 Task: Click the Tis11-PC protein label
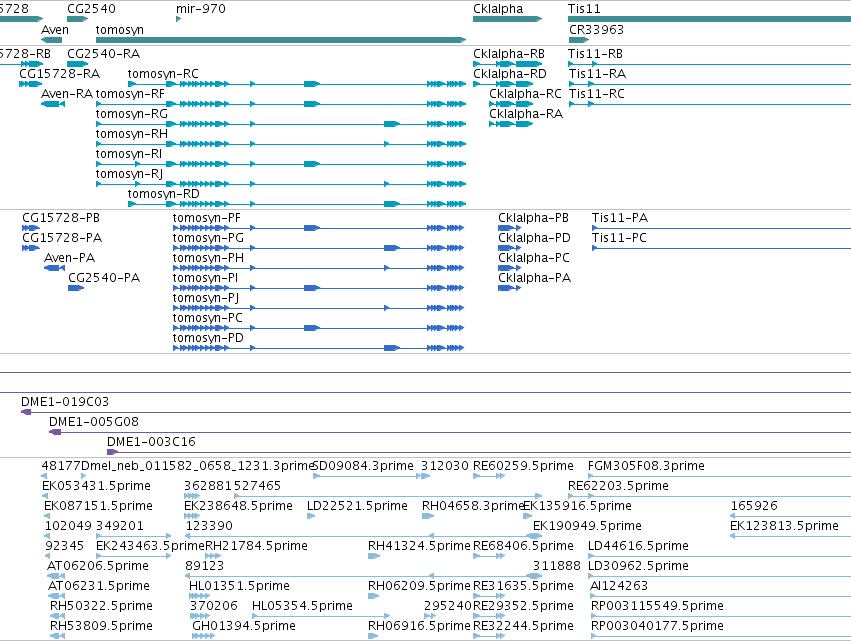pyautogui.click(x=619, y=238)
